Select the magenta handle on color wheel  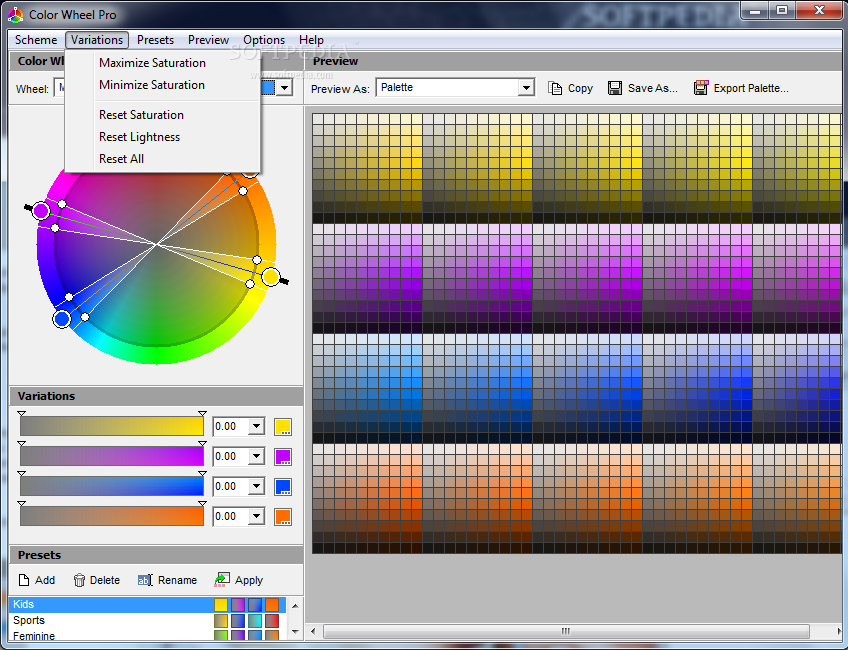(41, 210)
